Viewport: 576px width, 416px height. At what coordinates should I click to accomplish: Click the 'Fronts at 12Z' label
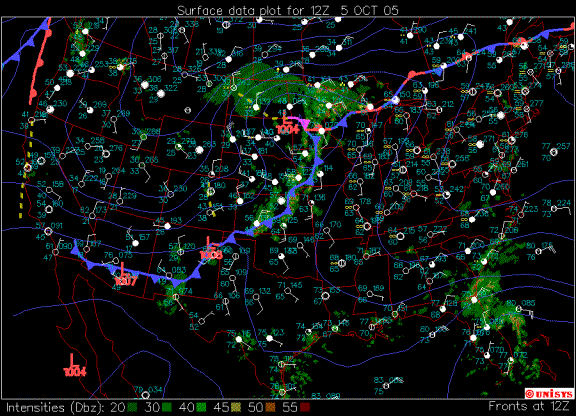(529, 406)
